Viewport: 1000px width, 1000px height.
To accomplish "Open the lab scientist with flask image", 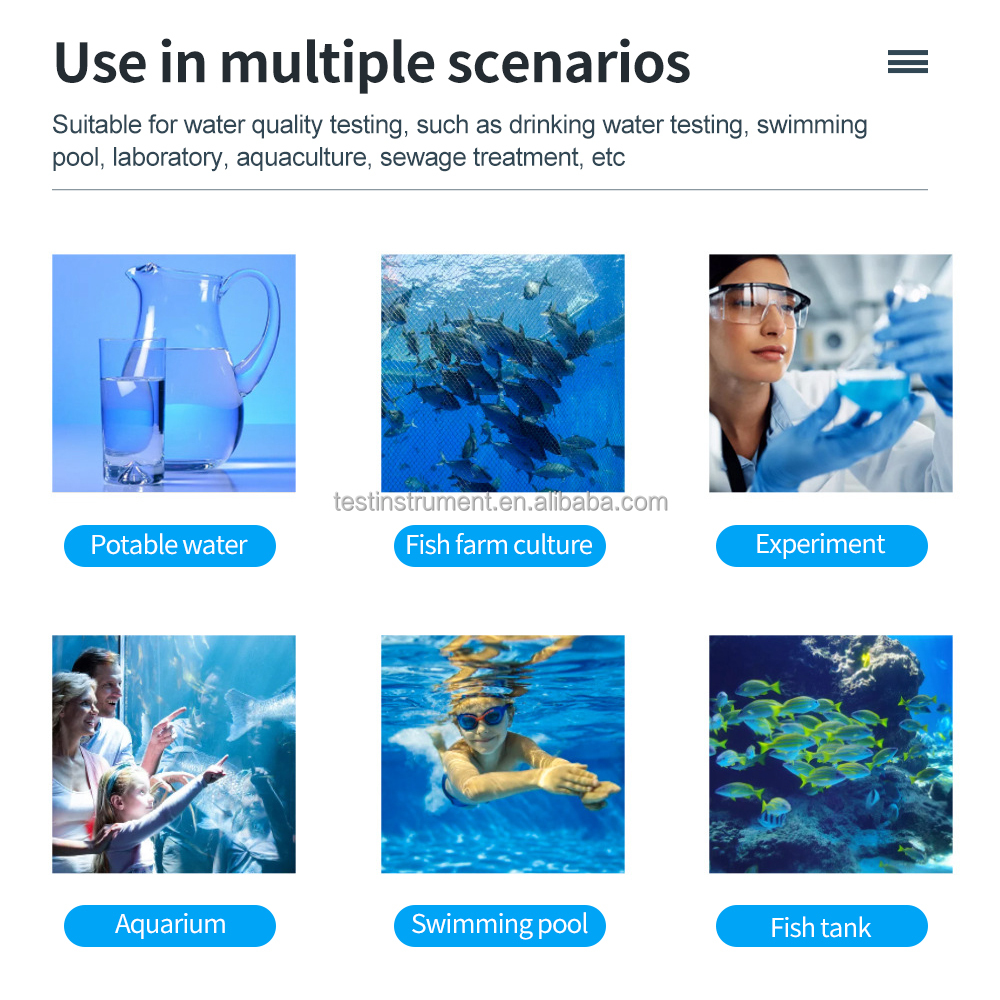I will point(830,373).
